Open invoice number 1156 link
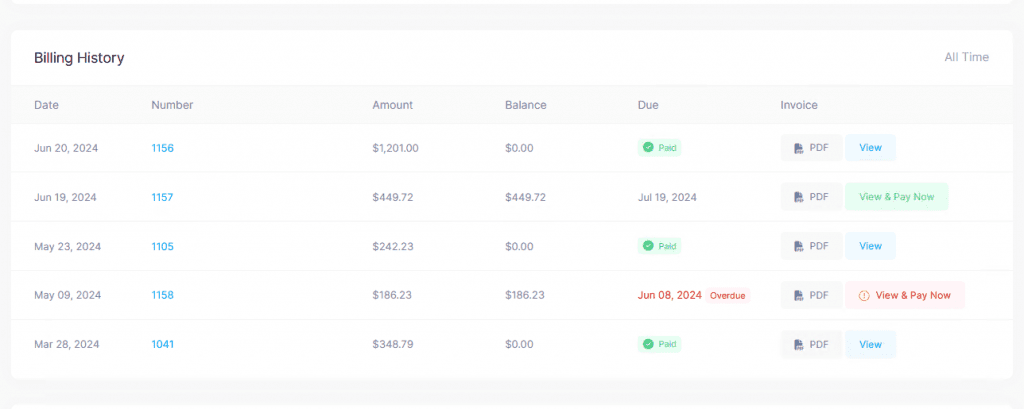The image size is (1024, 409). coord(162,148)
